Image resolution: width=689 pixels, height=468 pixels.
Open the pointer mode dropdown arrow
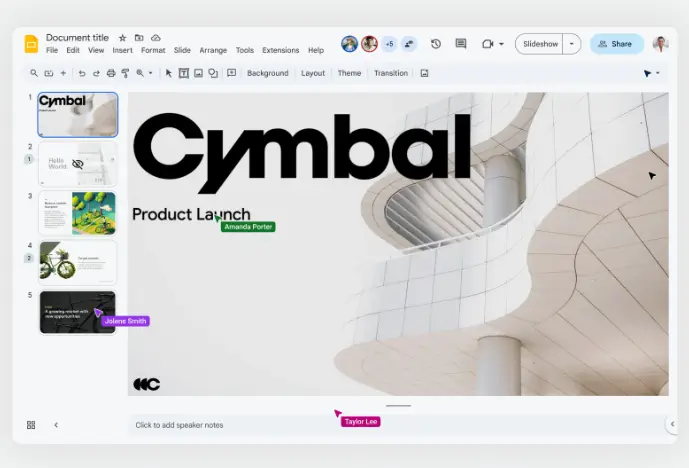tap(658, 73)
